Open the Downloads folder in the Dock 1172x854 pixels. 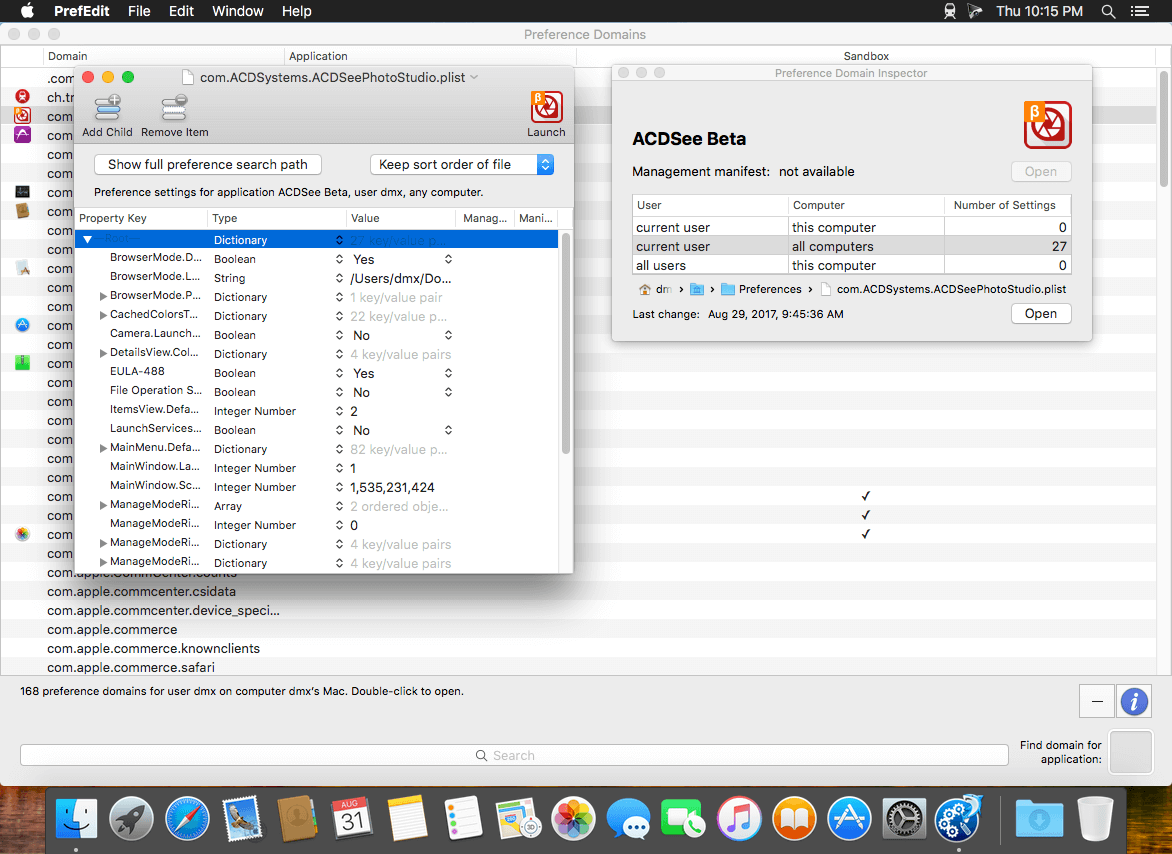pyautogui.click(x=1039, y=819)
